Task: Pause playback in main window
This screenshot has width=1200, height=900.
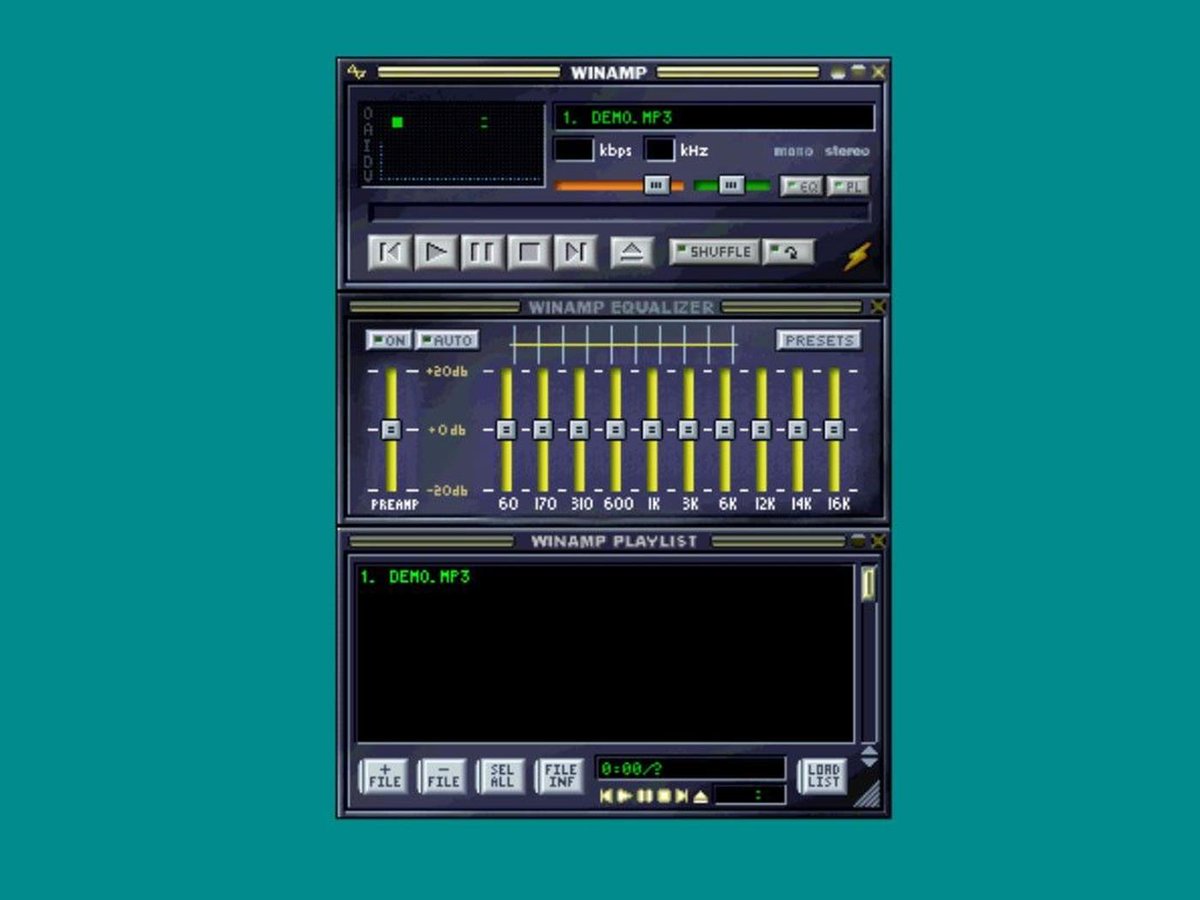Action: (481, 252)
